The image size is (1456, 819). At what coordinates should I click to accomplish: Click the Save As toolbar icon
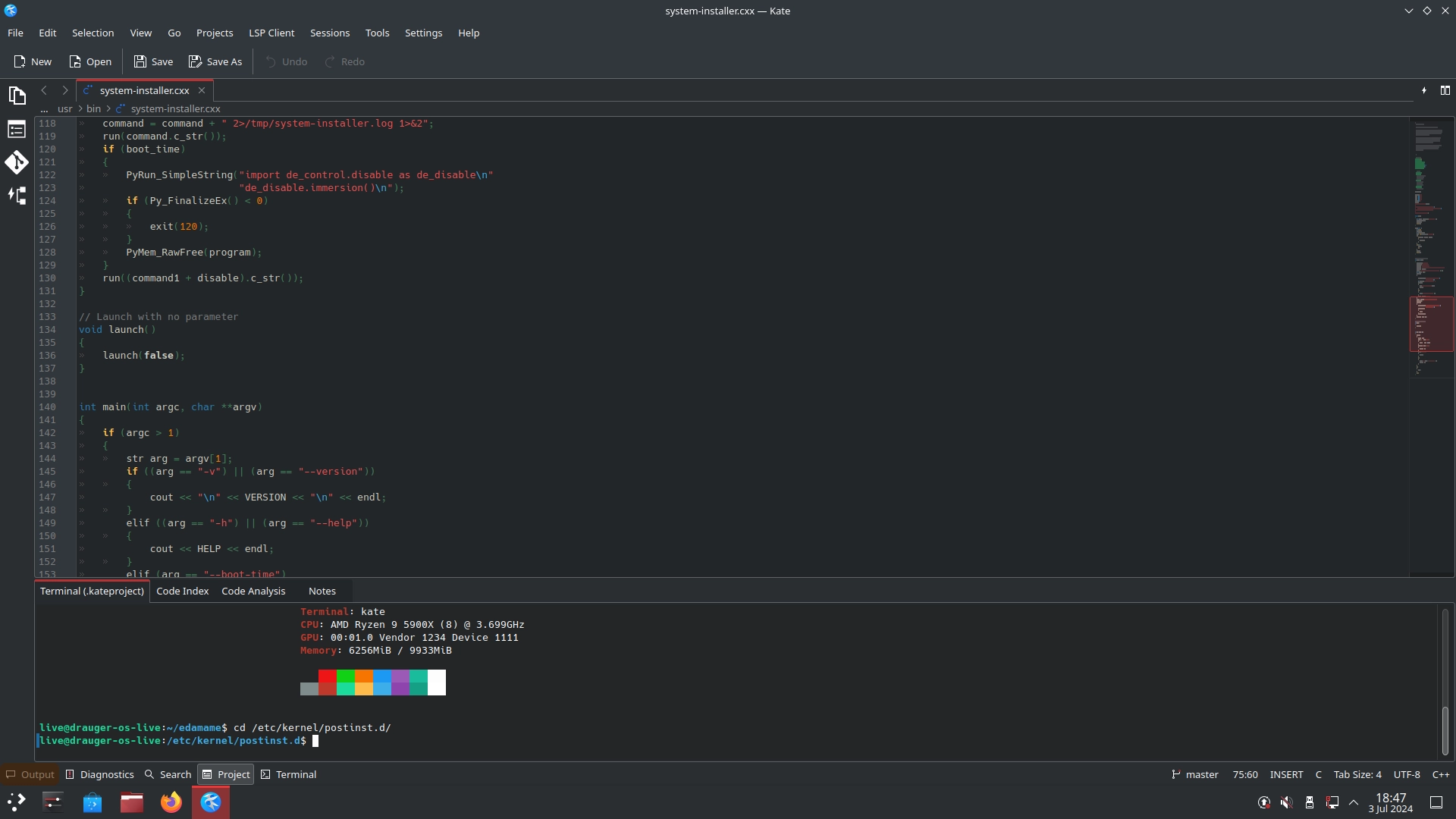point(215,61)
